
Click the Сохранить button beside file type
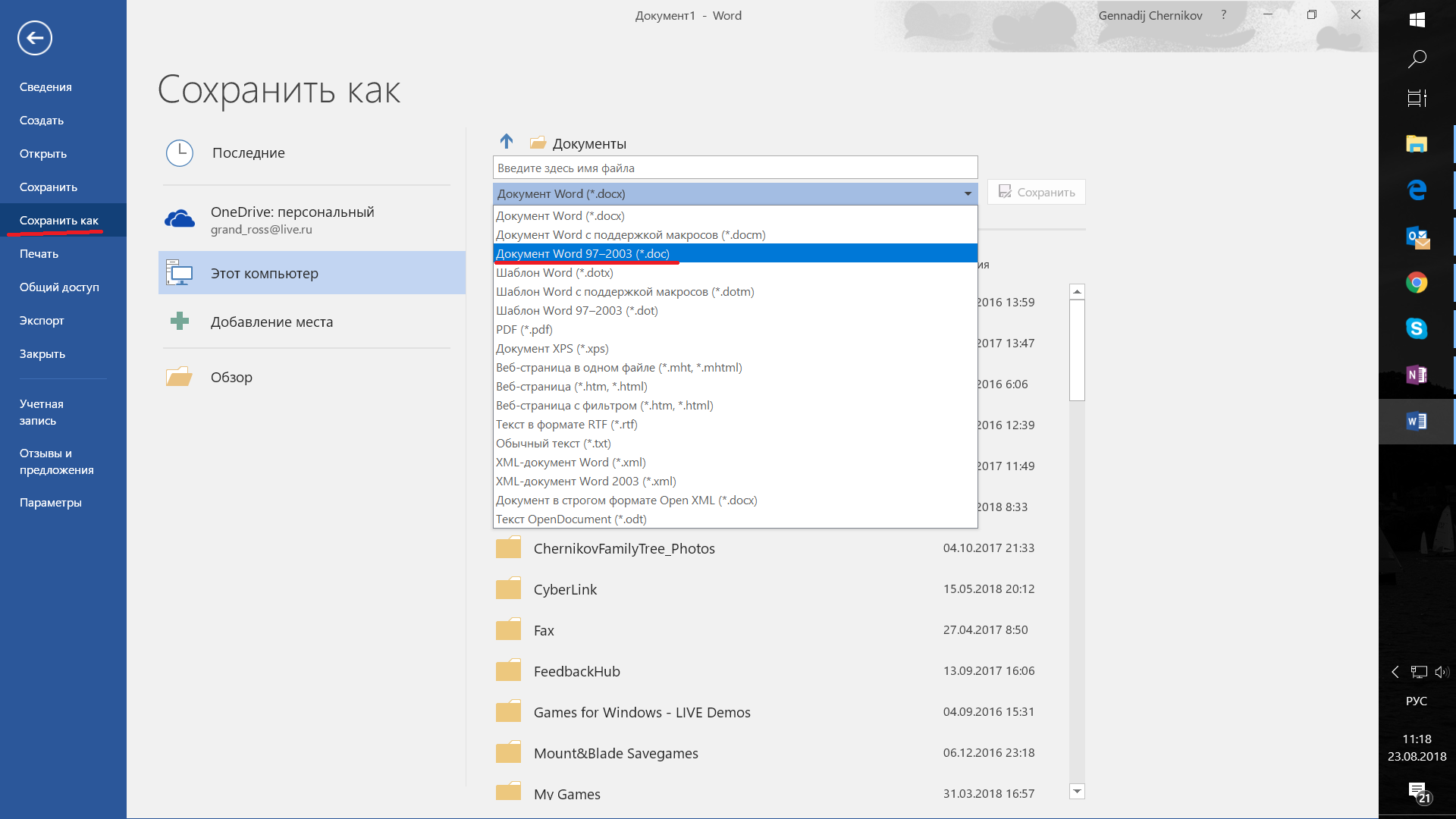(1036, 192)
